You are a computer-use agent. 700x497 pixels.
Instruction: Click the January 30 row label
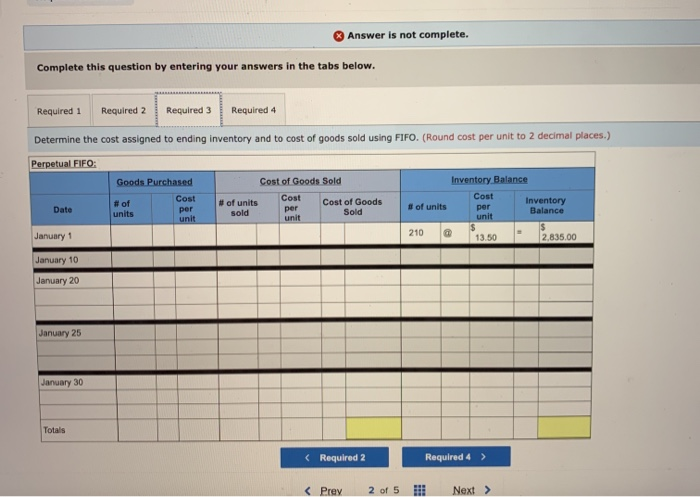pyautogui.click(x=62, y=383)
